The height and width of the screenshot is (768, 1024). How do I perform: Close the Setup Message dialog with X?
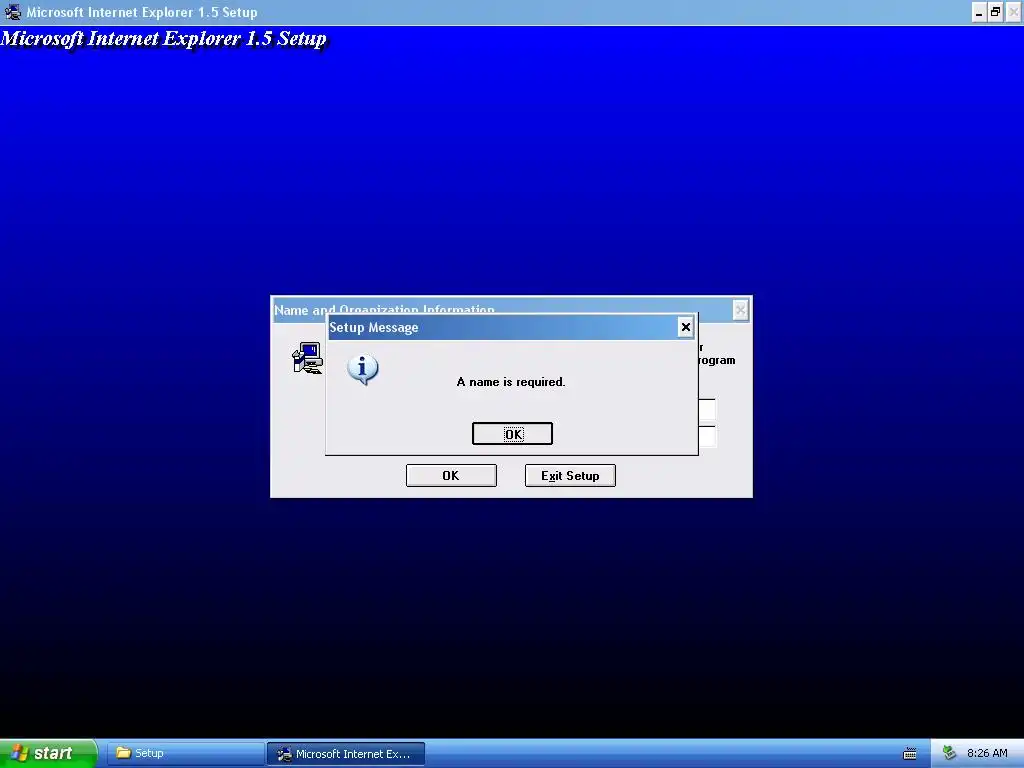coord(685,327)
